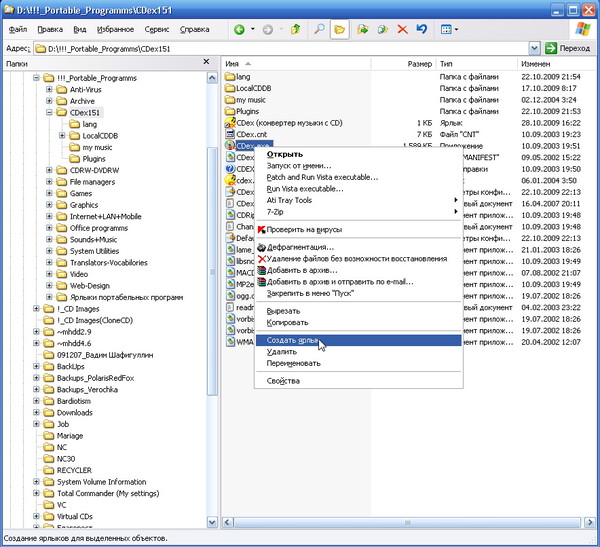Open the Search magnifier toolbar icon
600x547 pixels.
tap(319, 29)
